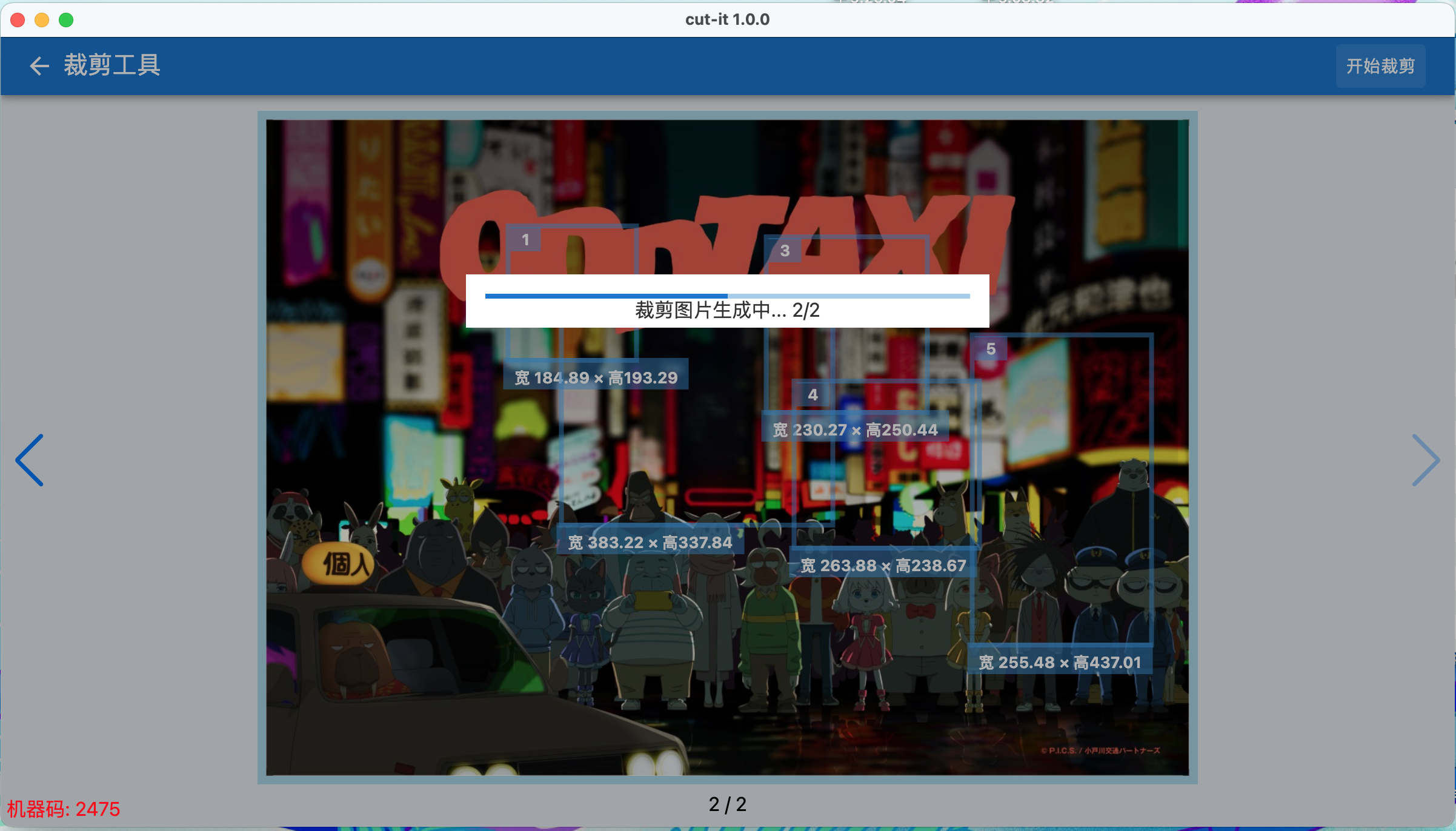Click size label 宽 255.48 × 高437.01
The width and height of the screenshot is (1456, 831).
tap(1060, 662)
